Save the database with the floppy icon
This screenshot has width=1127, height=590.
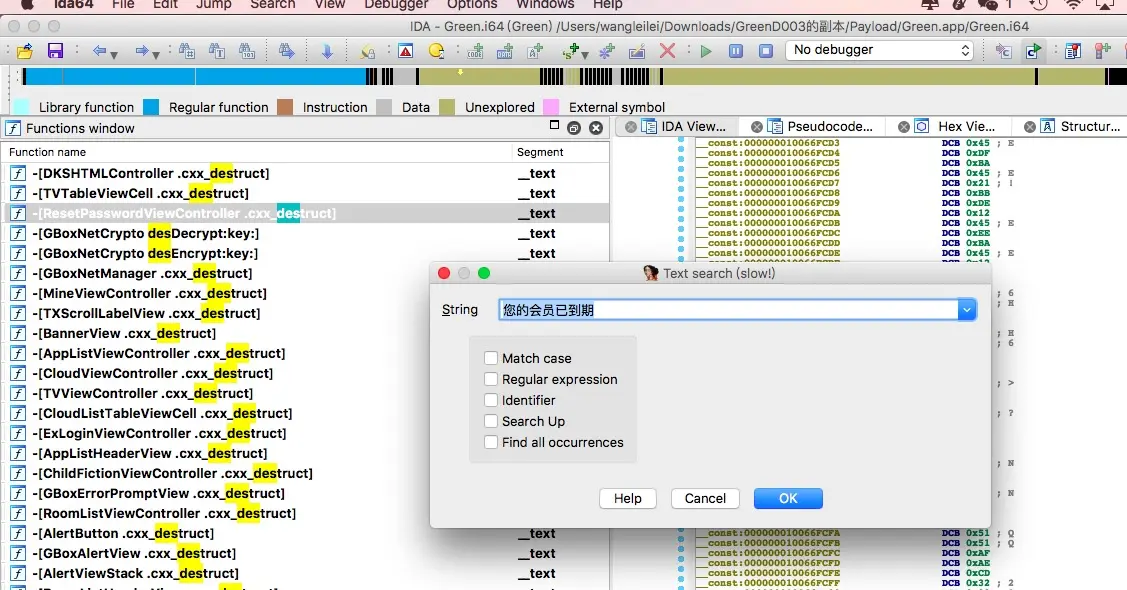coord(55,51)
